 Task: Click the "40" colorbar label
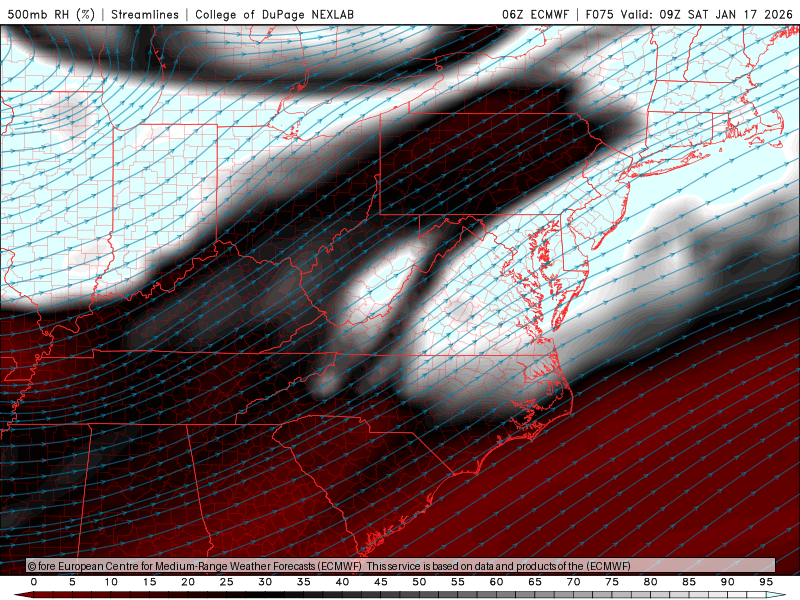click(342, 582)
